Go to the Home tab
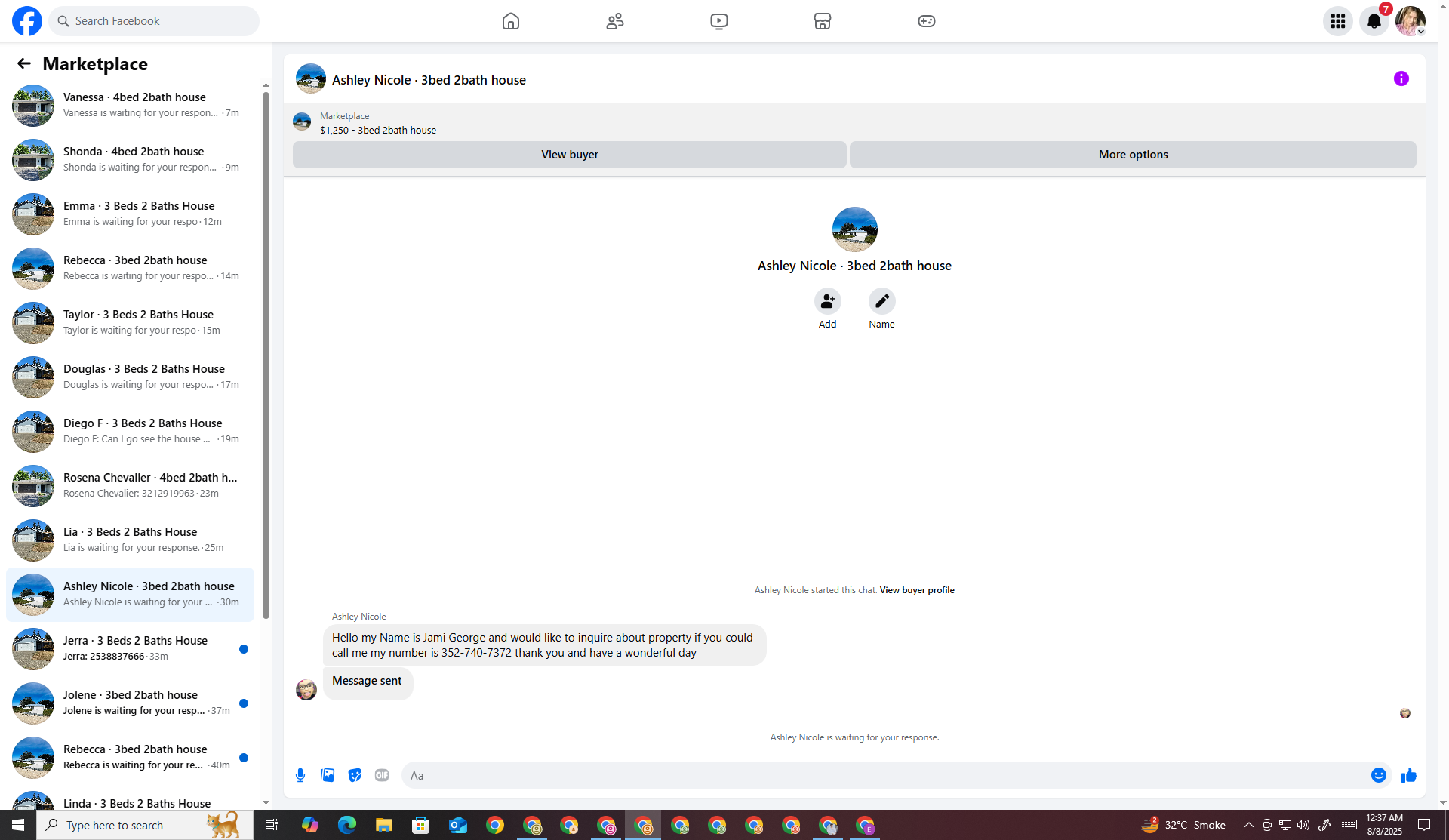The height and width of the screenshot is (840, 1449). pos(511,21)
